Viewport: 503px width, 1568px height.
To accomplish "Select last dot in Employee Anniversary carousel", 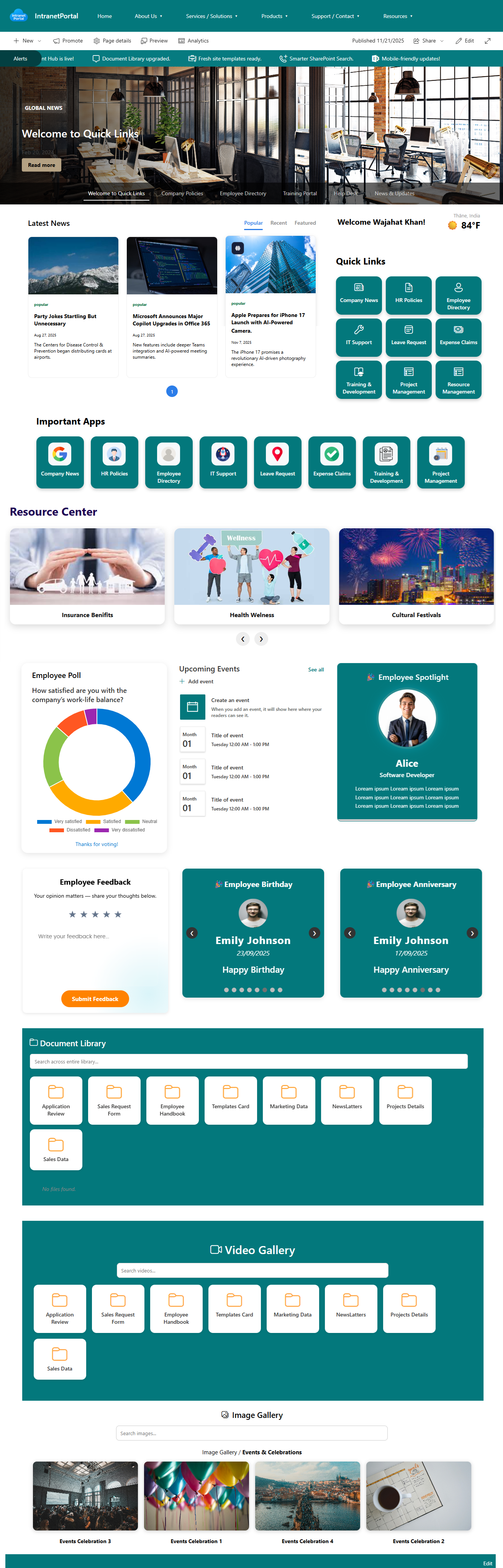I will 438,989.
